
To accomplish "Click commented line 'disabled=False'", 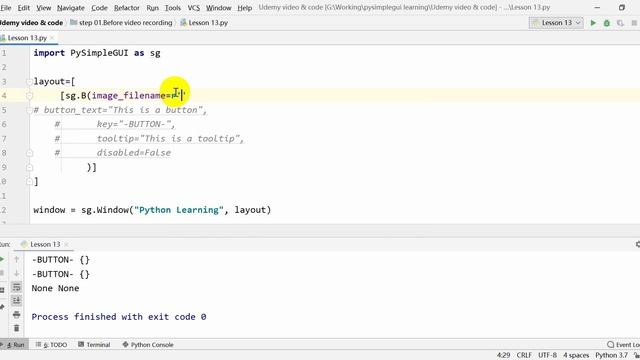I will pos(134,153).
